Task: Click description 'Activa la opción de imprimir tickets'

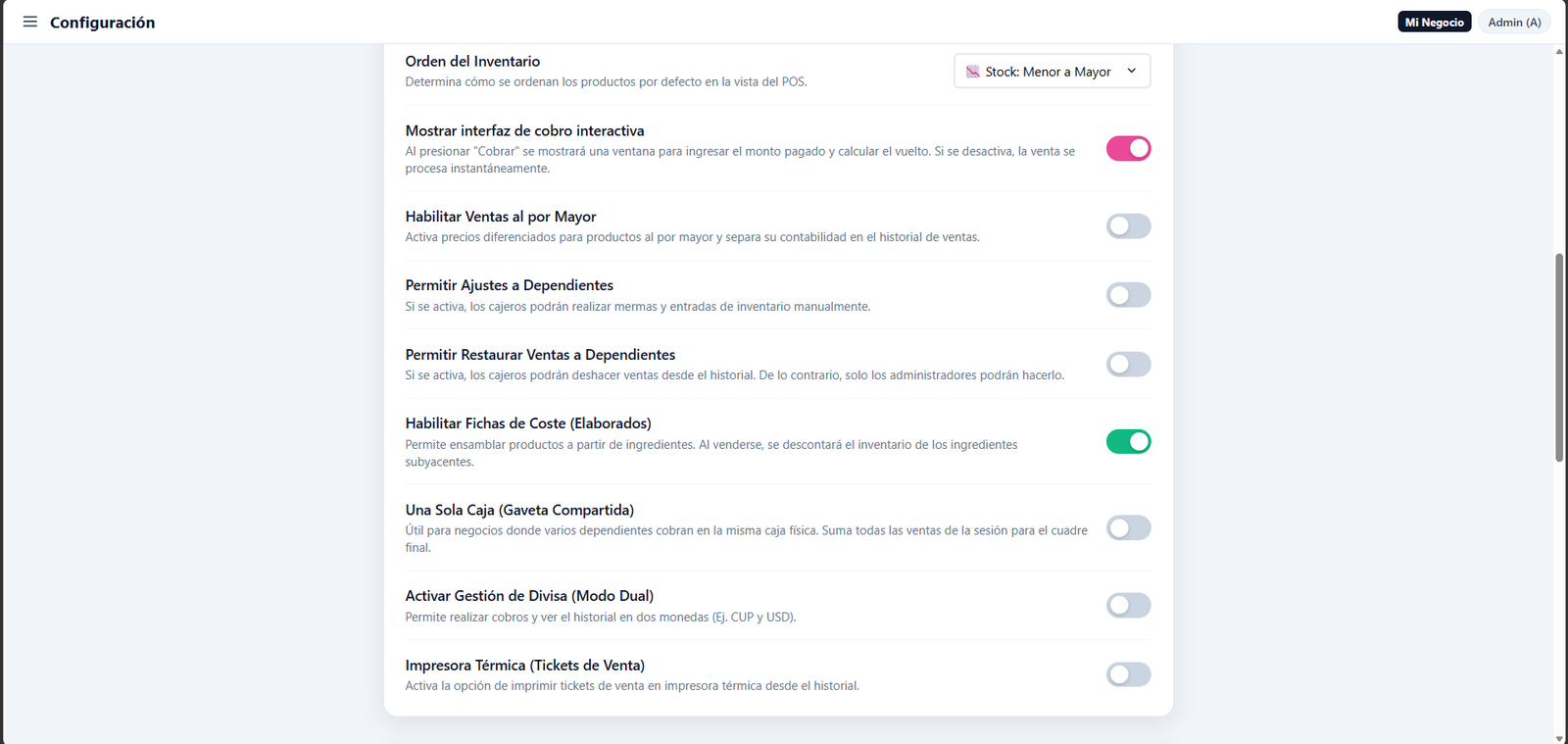Action: [x=632, y=686]
